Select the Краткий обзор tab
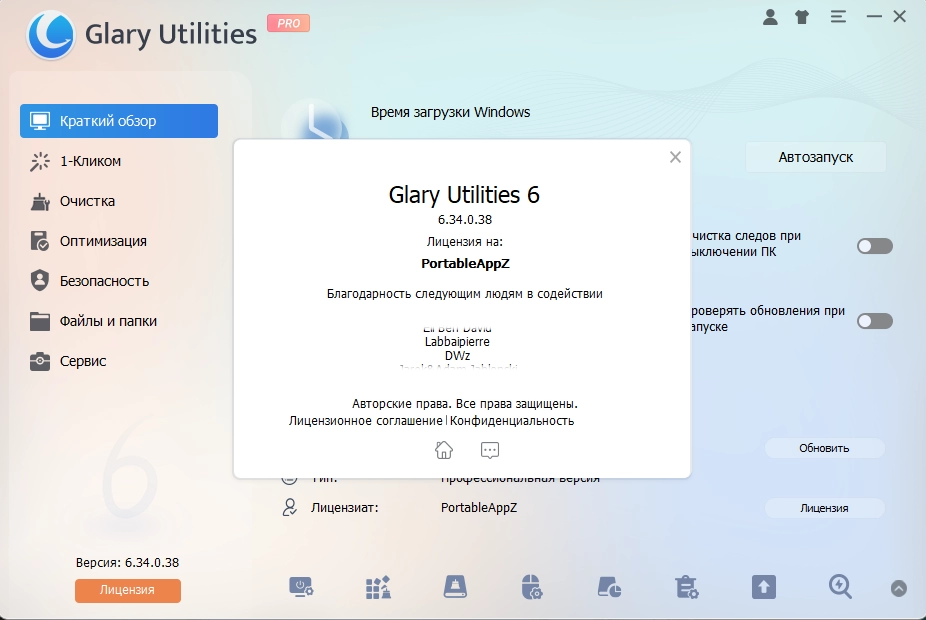This screenshot has width=926, height=620. point(119,121)
